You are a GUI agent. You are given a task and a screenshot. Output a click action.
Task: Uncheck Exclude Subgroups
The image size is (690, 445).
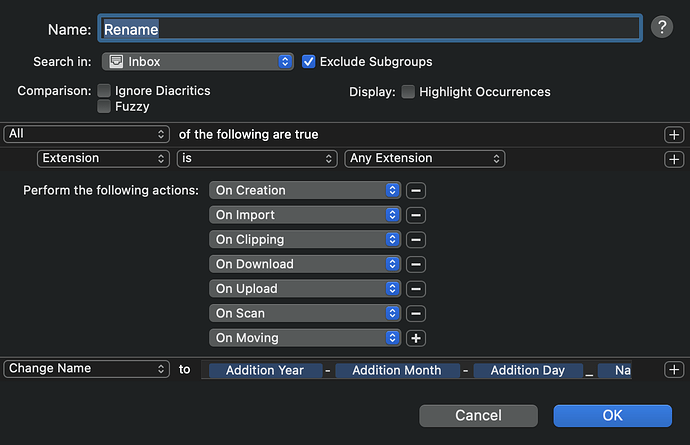308,62
